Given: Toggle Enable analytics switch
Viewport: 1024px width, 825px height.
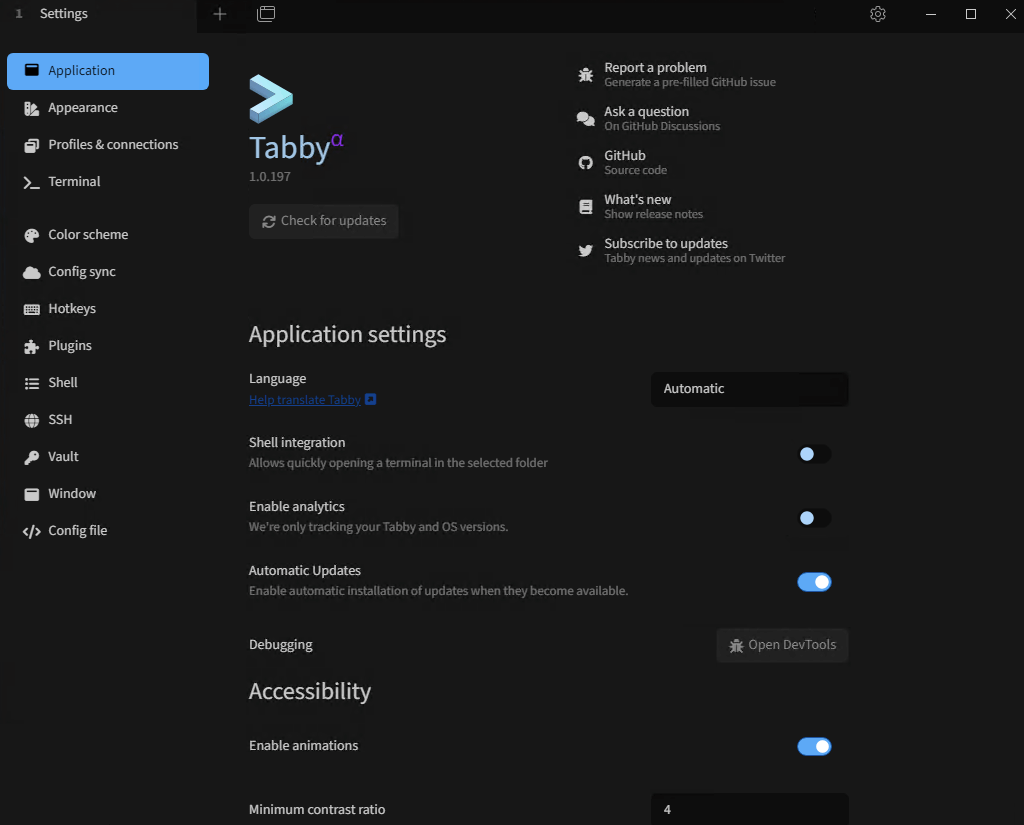Looking at the screenshot, I should click(814, 518).
